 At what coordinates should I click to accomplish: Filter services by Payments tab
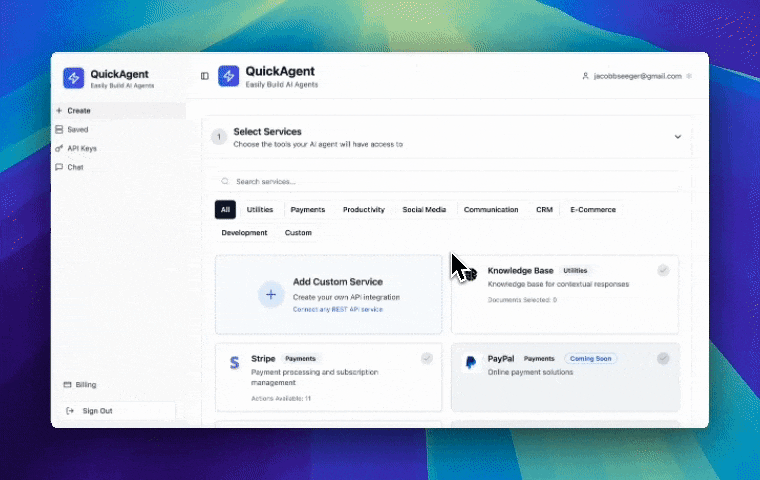(308, 209)
